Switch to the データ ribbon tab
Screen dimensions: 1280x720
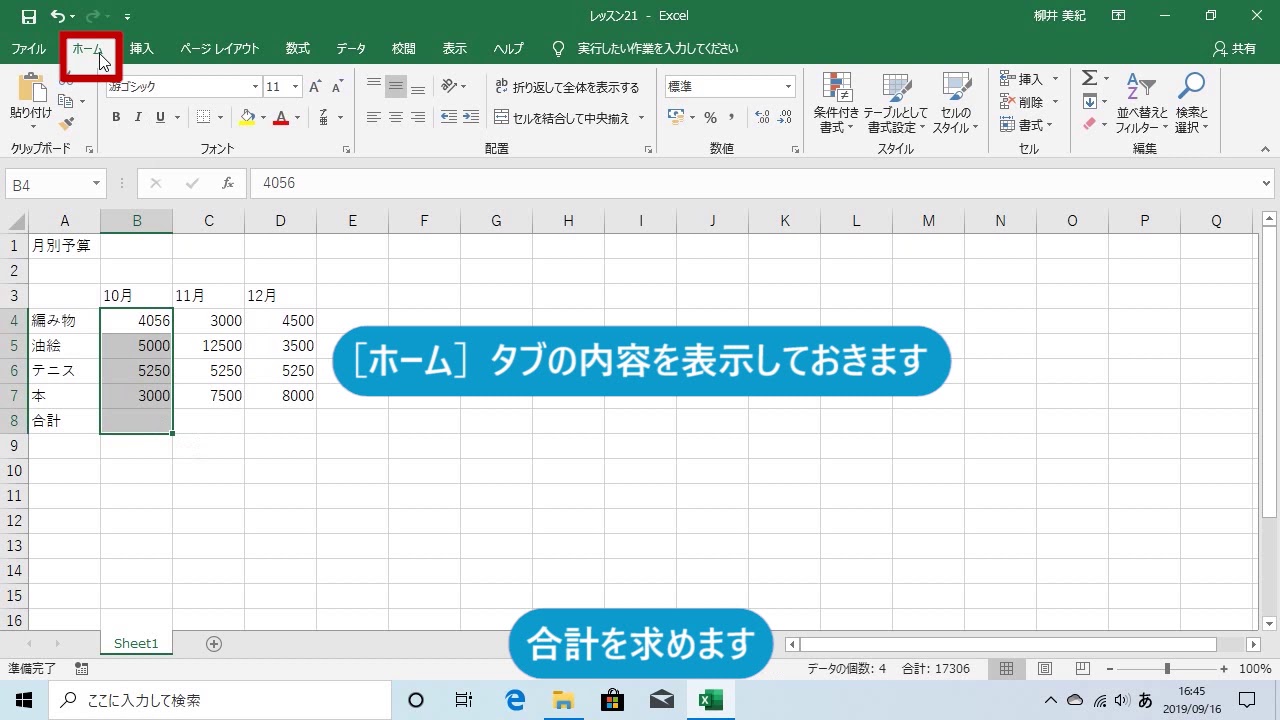(350, 47)
